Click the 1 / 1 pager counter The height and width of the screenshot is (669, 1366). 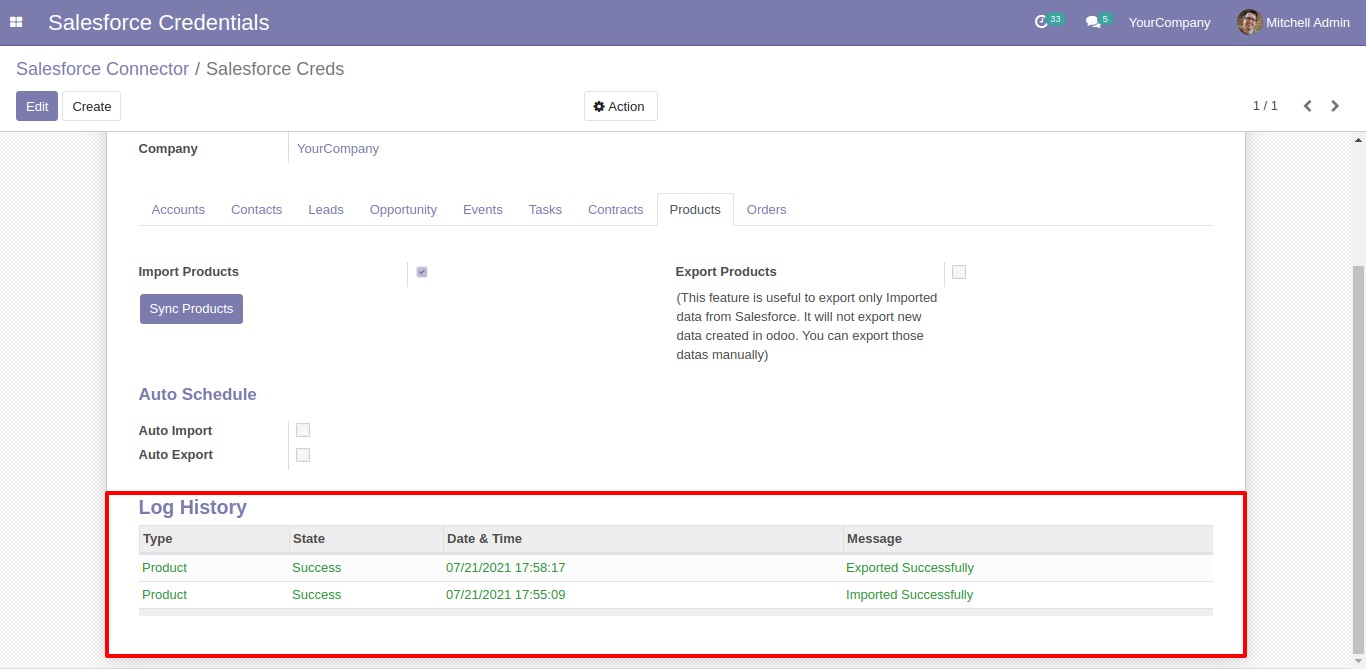[1265, 106]
